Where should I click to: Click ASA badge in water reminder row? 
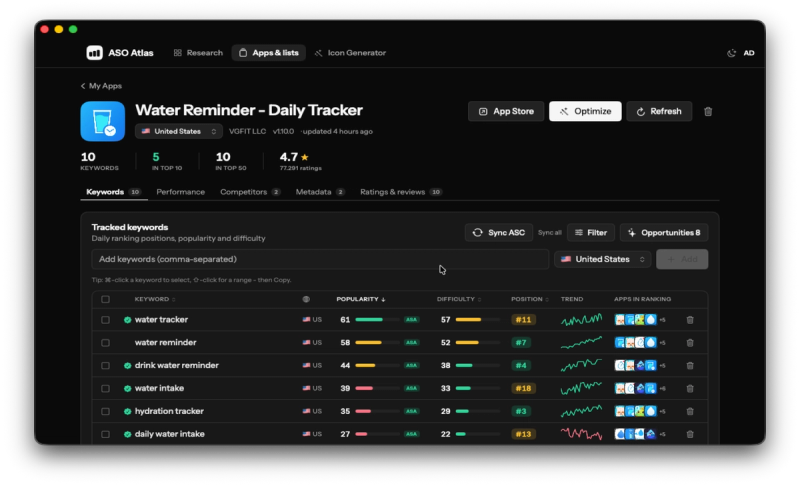411,343
